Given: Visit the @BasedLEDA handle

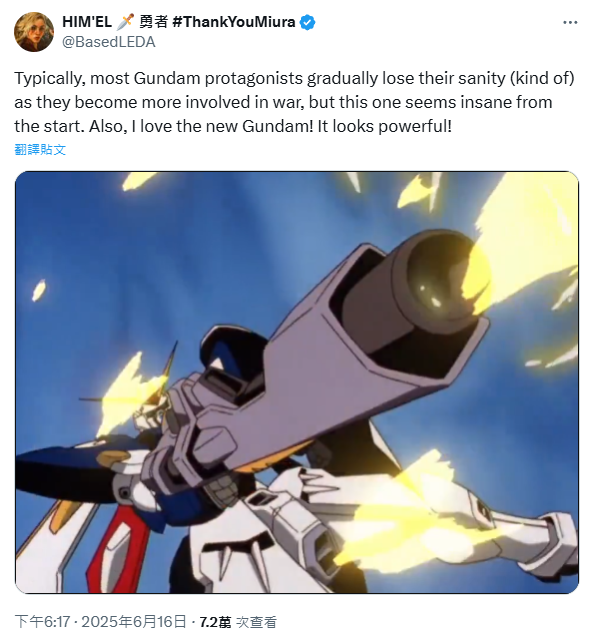Looking at the screenshot, I should (108, 42).
